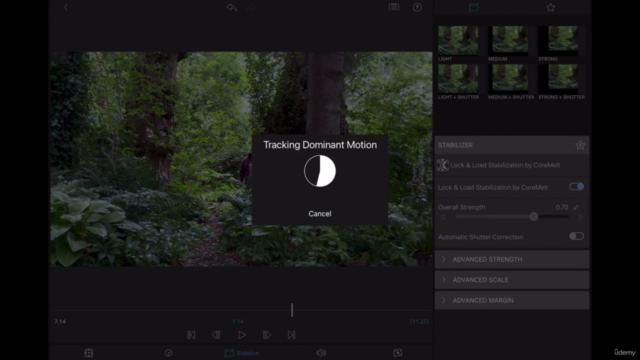Viewport: 640px width, 360px height.
Task: Click the blue 7.14 playhead time
Action: (x=238, y=322)
